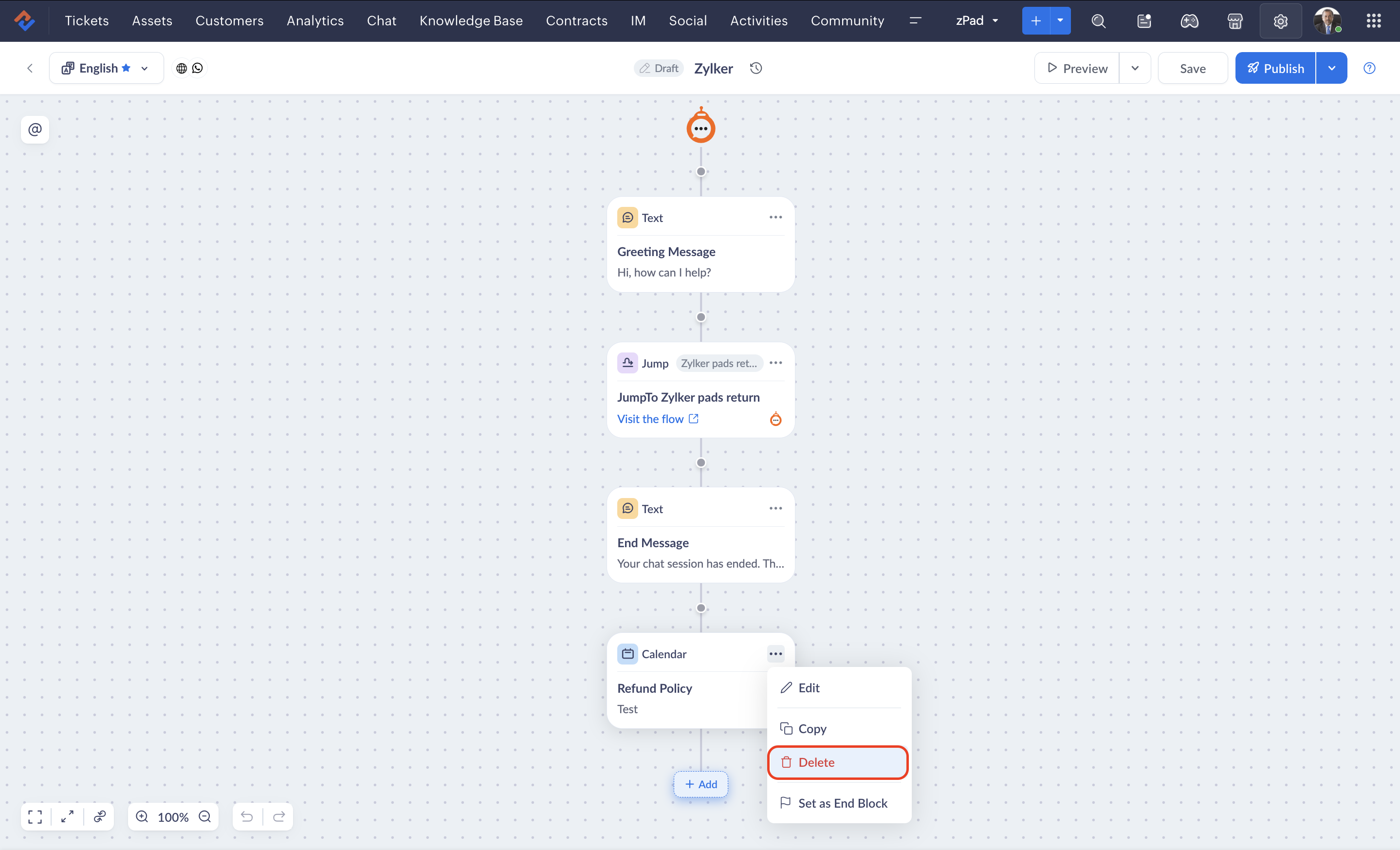Screen dimensions: 1400x850
Task: Click the zoom in magnifier icon
Action: click(142, 816)
